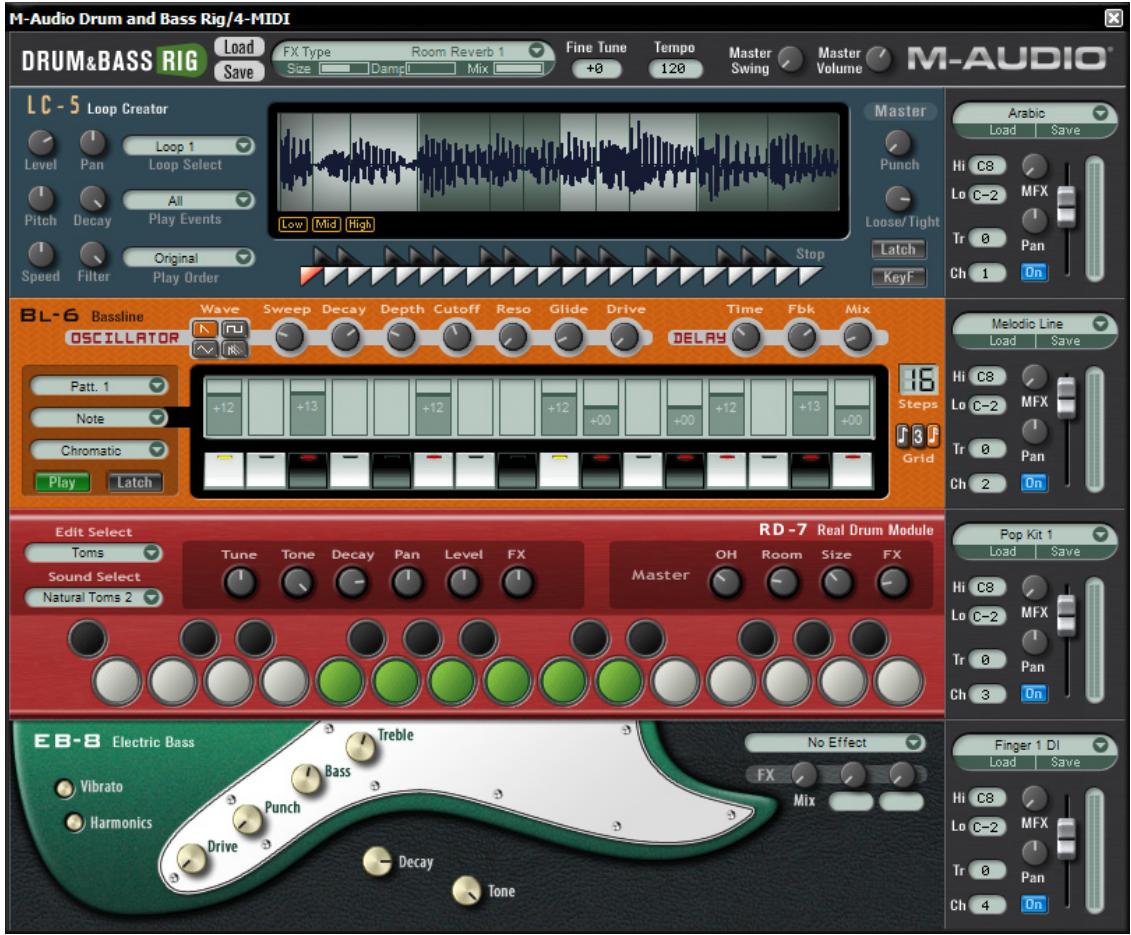Click the first green drum pad
The width and height of the screenshot is (1131, 935).
341,680
